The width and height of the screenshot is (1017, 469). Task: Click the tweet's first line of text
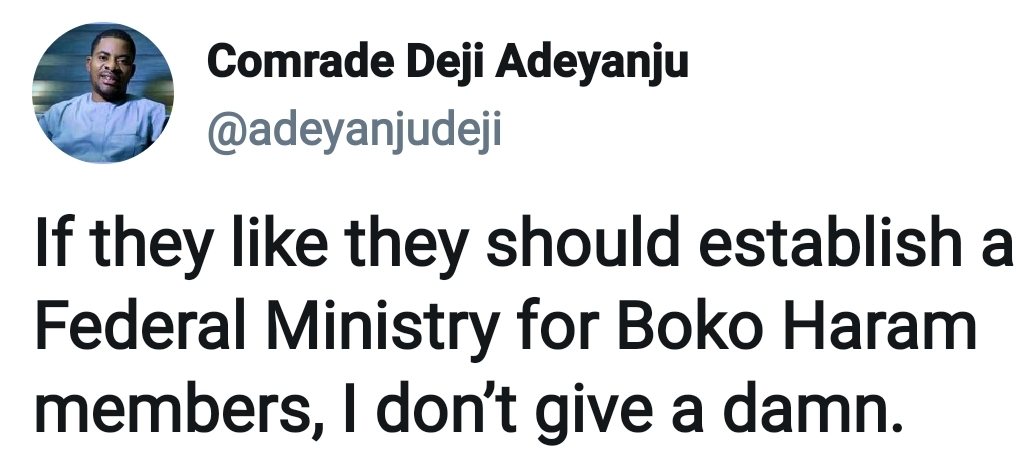pos(520,245)
